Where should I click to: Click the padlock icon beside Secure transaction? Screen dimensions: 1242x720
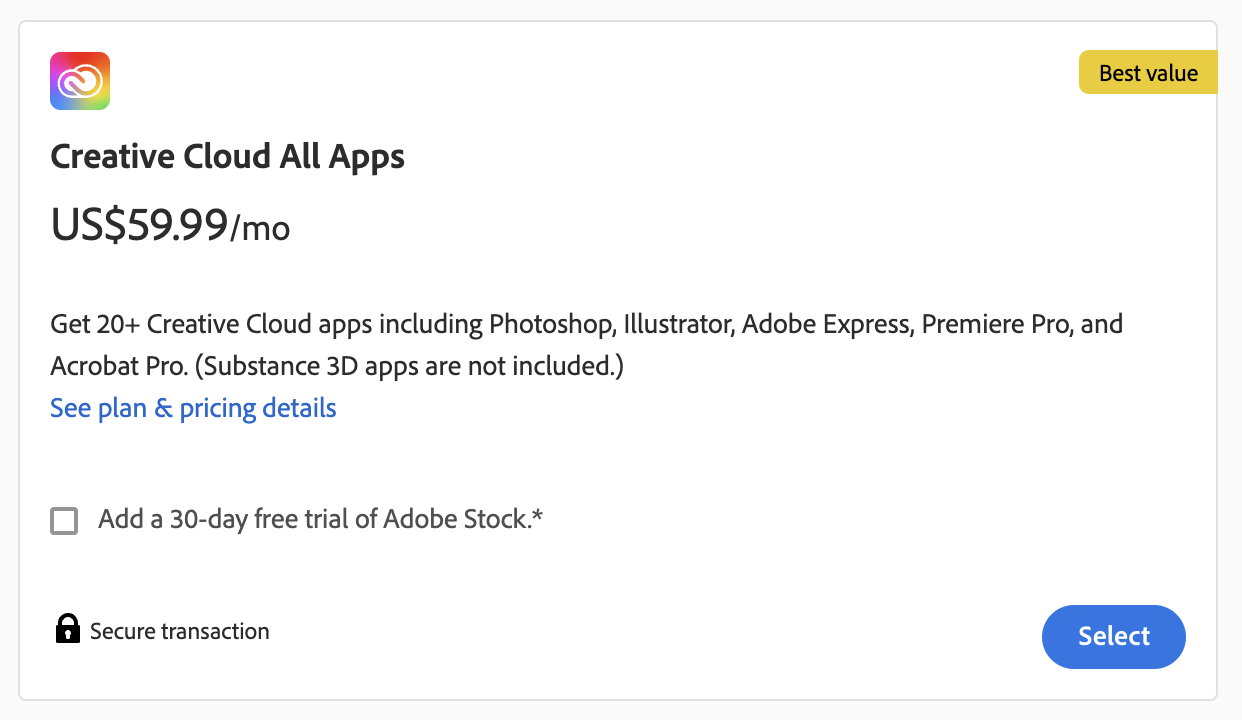(x=67, y=629)
